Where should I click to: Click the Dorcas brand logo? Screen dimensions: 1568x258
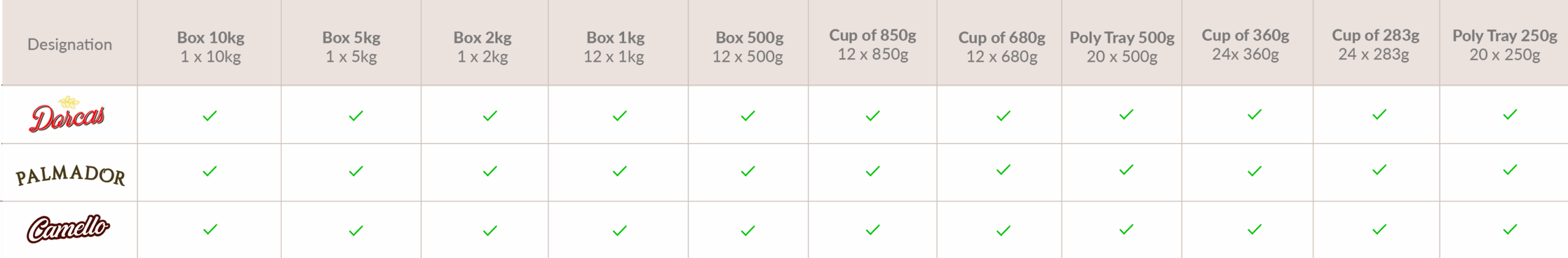(x=67, y=115)
